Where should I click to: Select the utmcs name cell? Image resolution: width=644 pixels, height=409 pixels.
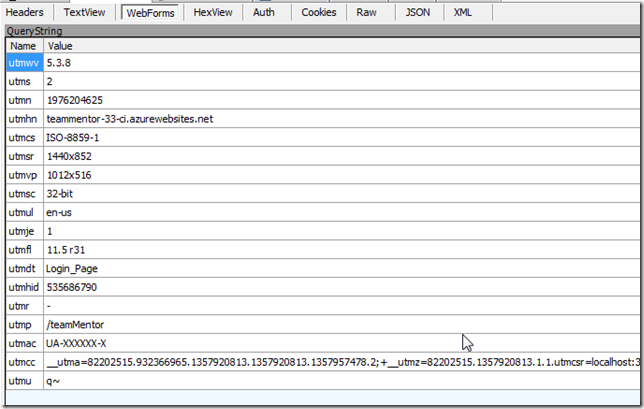pyautogui.click(x=25, y=138)
